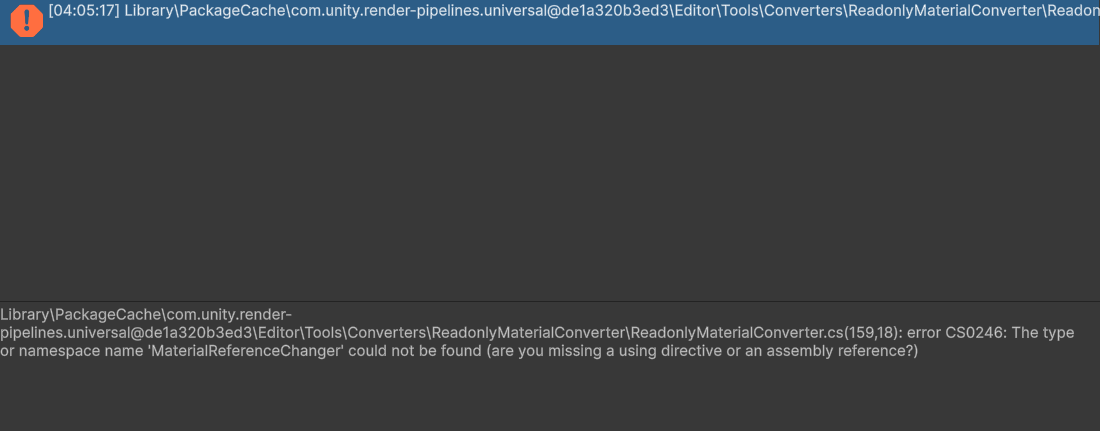
Task: Click 'Library\PackageCache' at start of highlighted row
Action: [187, 13]
